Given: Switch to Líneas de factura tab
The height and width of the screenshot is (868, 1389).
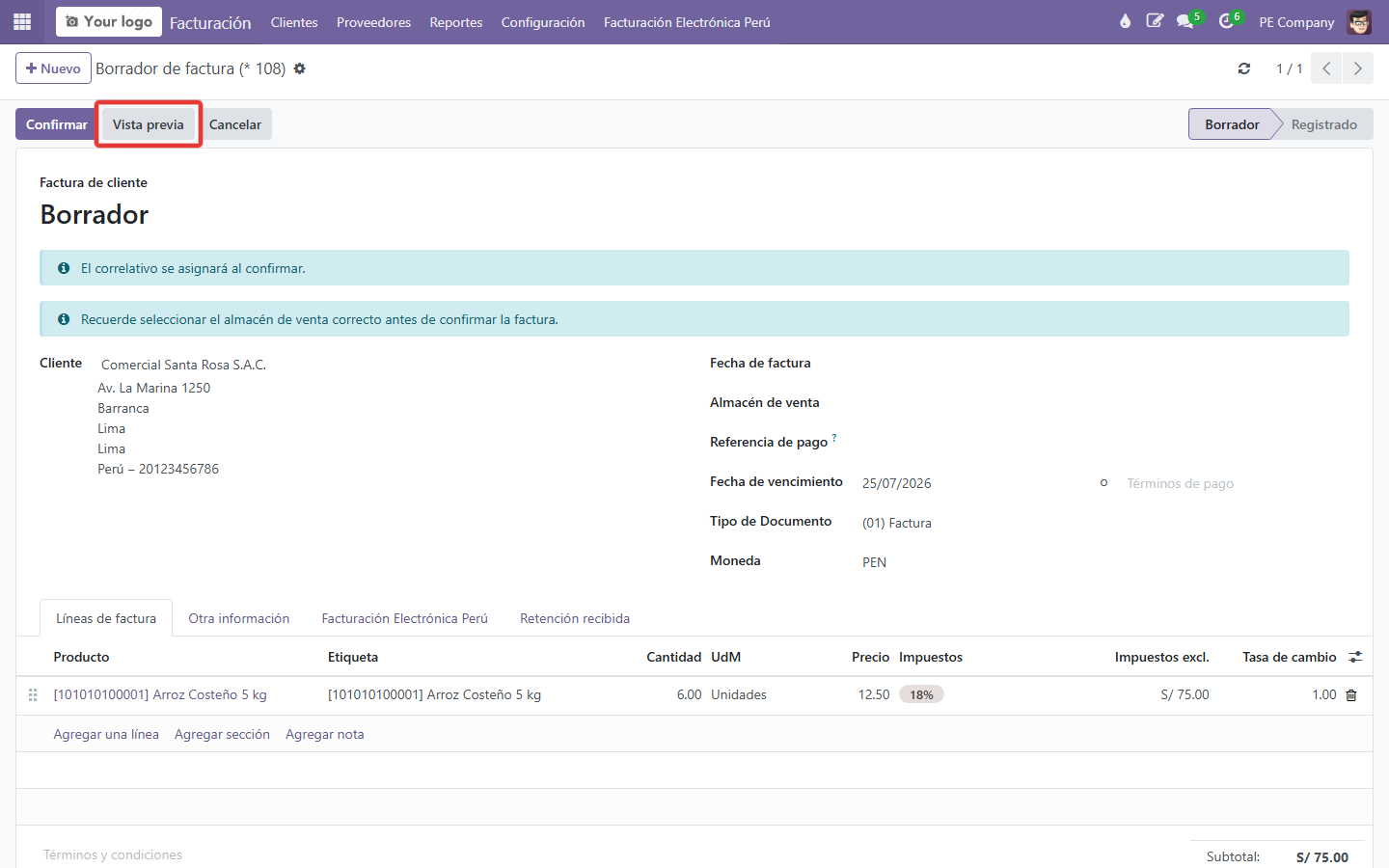Looking at the screenshot, I should (x=106, y=618).
